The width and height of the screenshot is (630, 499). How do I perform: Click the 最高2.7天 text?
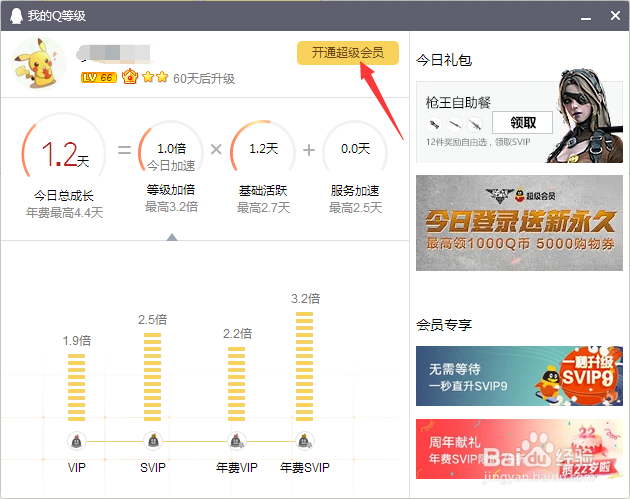[x=263, y=208]
